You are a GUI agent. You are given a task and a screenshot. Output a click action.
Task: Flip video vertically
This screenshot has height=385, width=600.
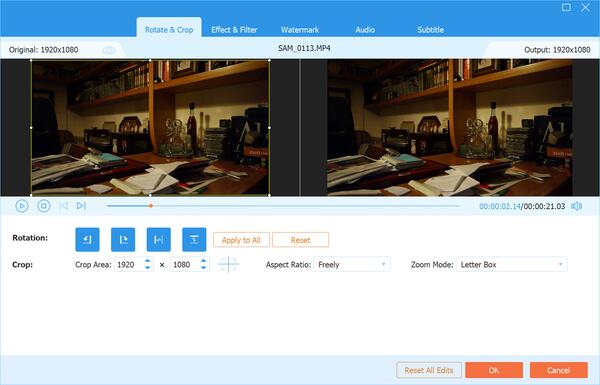pyautogui.click(x=194, y=240)
